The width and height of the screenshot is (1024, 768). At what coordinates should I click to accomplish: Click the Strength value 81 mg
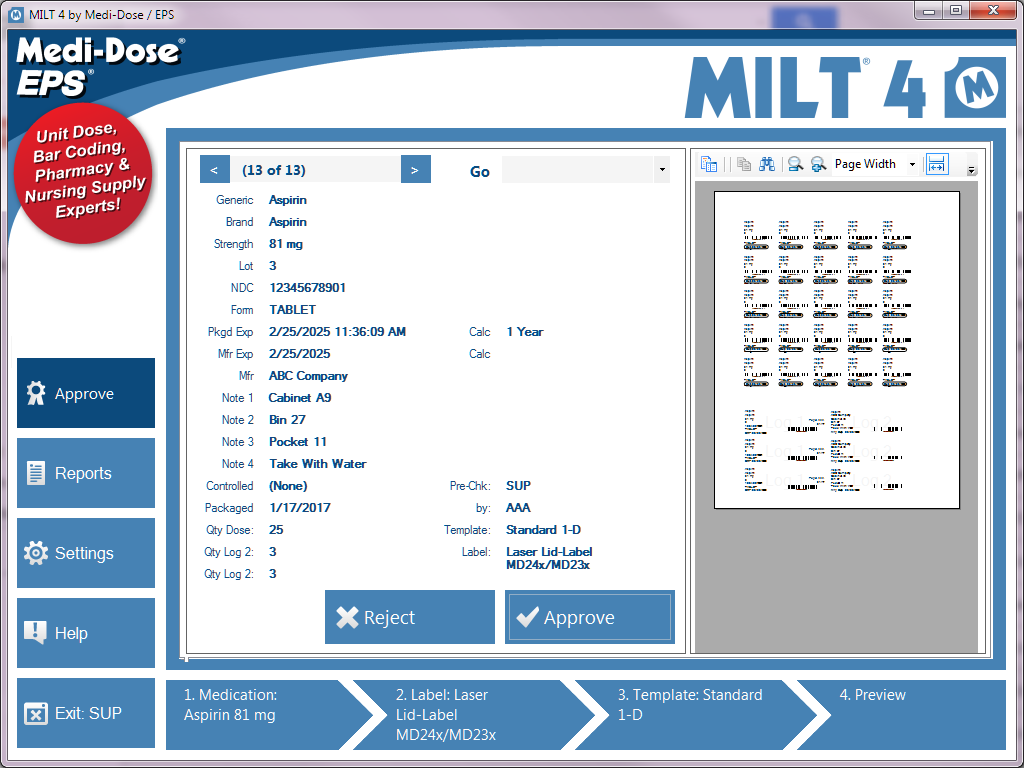[x=286, y=244]
